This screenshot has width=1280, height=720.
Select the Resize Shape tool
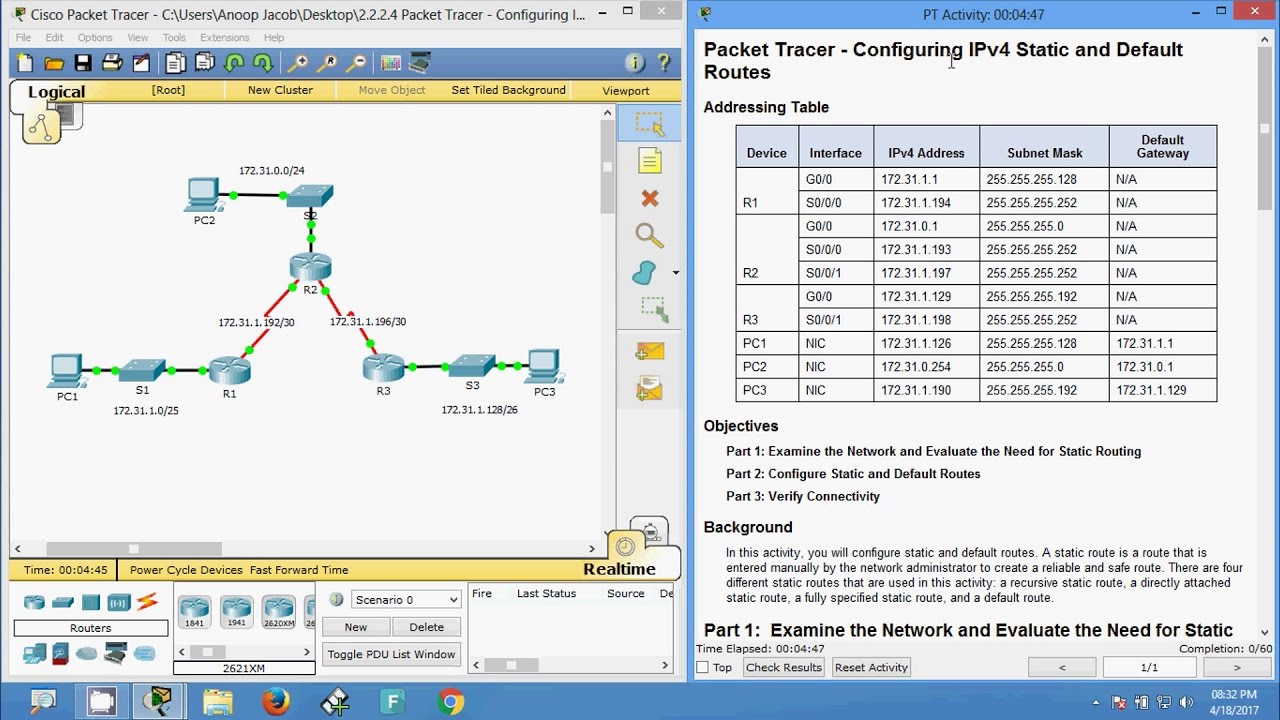click(654, 309)
